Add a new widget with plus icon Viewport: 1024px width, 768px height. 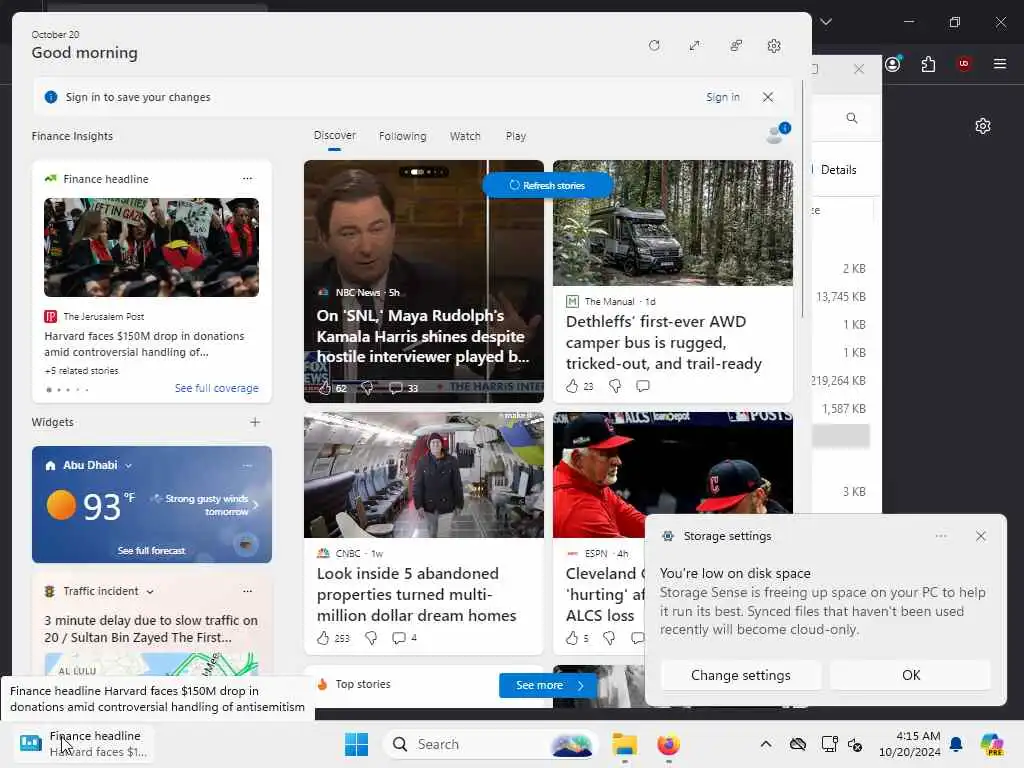[255, 422]
